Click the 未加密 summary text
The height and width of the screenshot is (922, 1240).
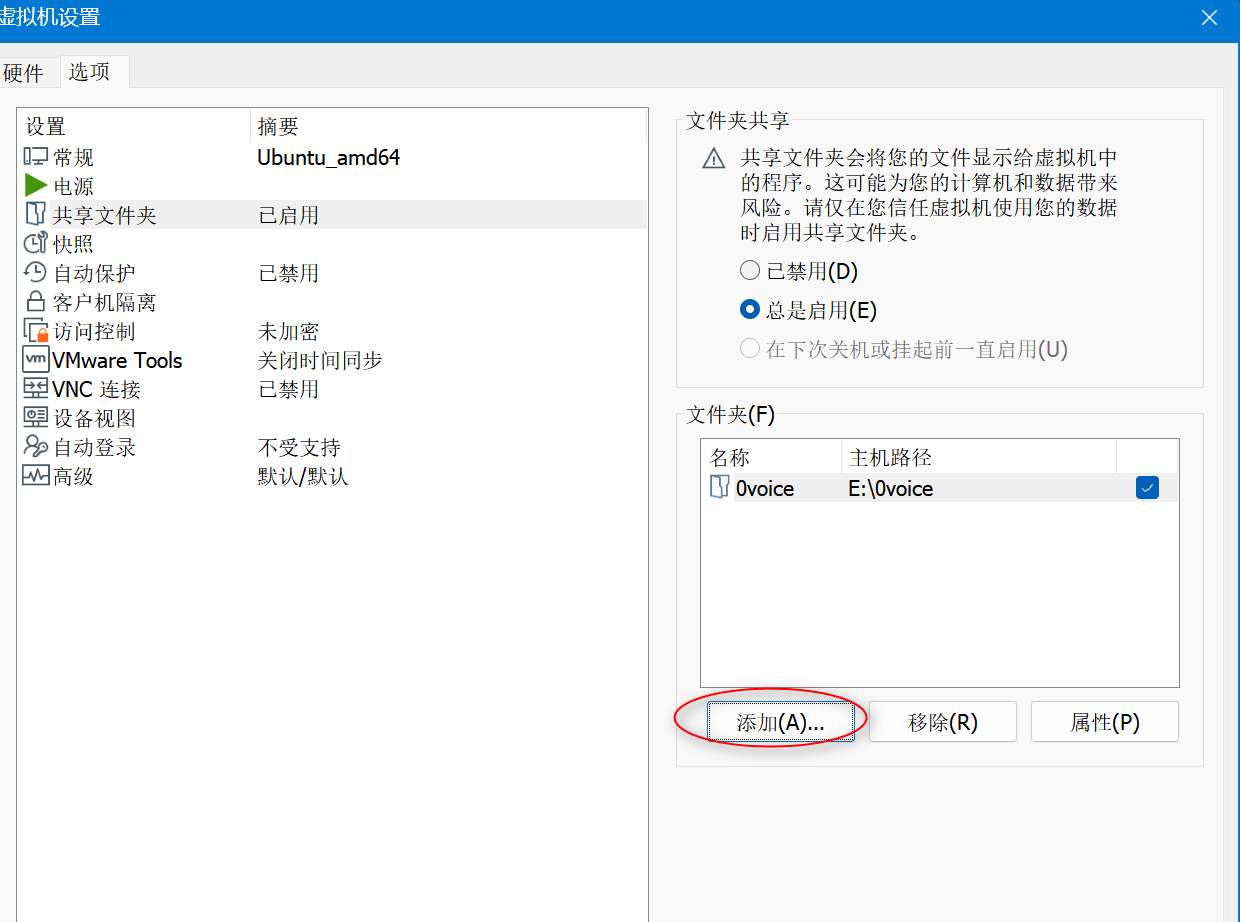[289, 331]
